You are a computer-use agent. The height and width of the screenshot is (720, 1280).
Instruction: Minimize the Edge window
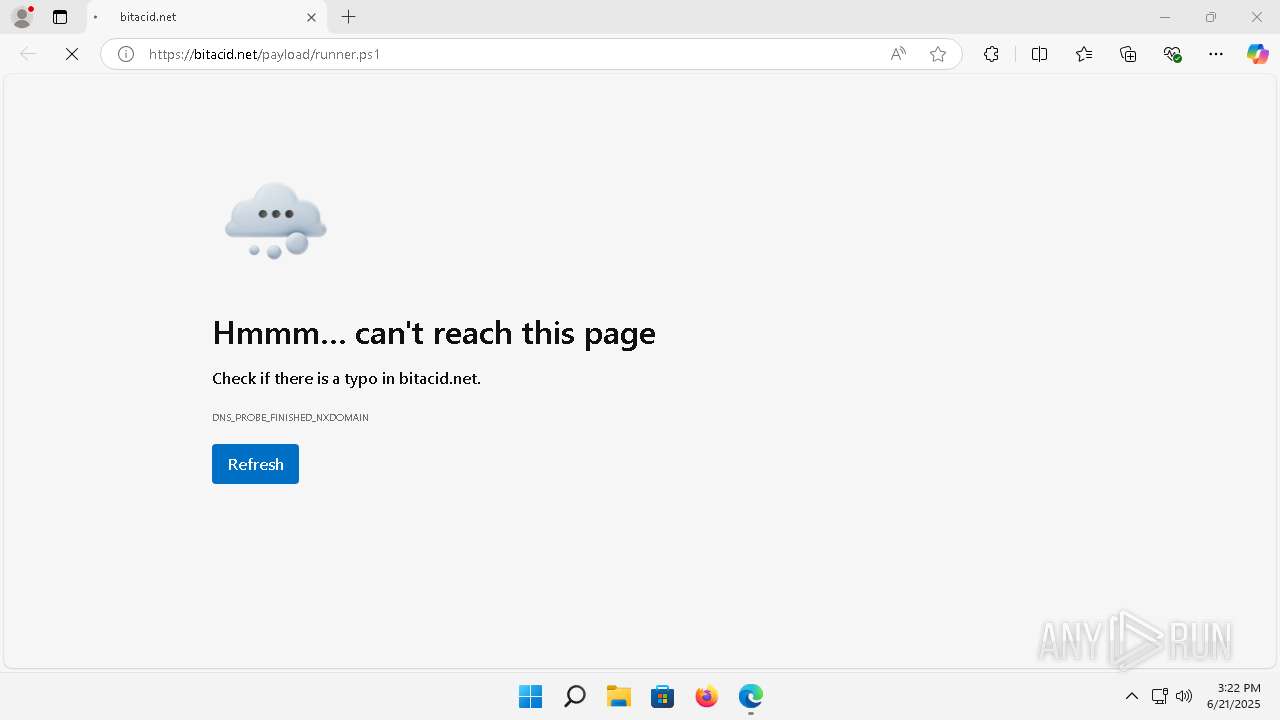pos(1165,17)
